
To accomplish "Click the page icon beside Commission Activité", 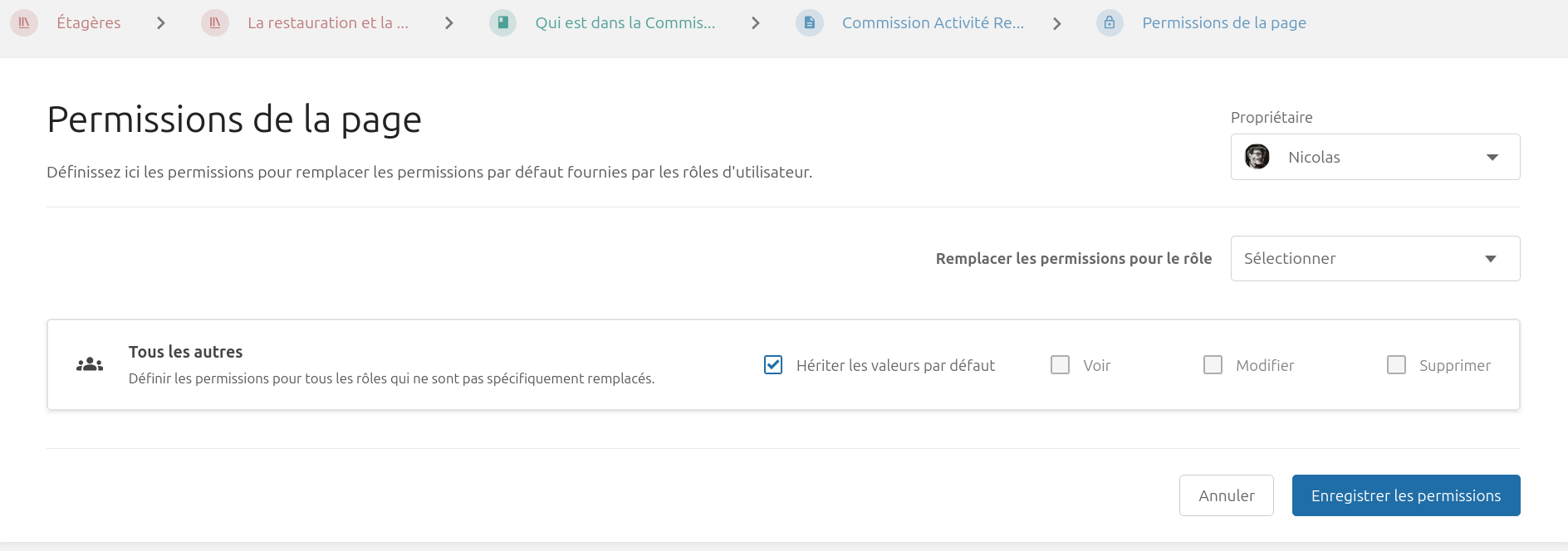I will [x=810, y=23].
